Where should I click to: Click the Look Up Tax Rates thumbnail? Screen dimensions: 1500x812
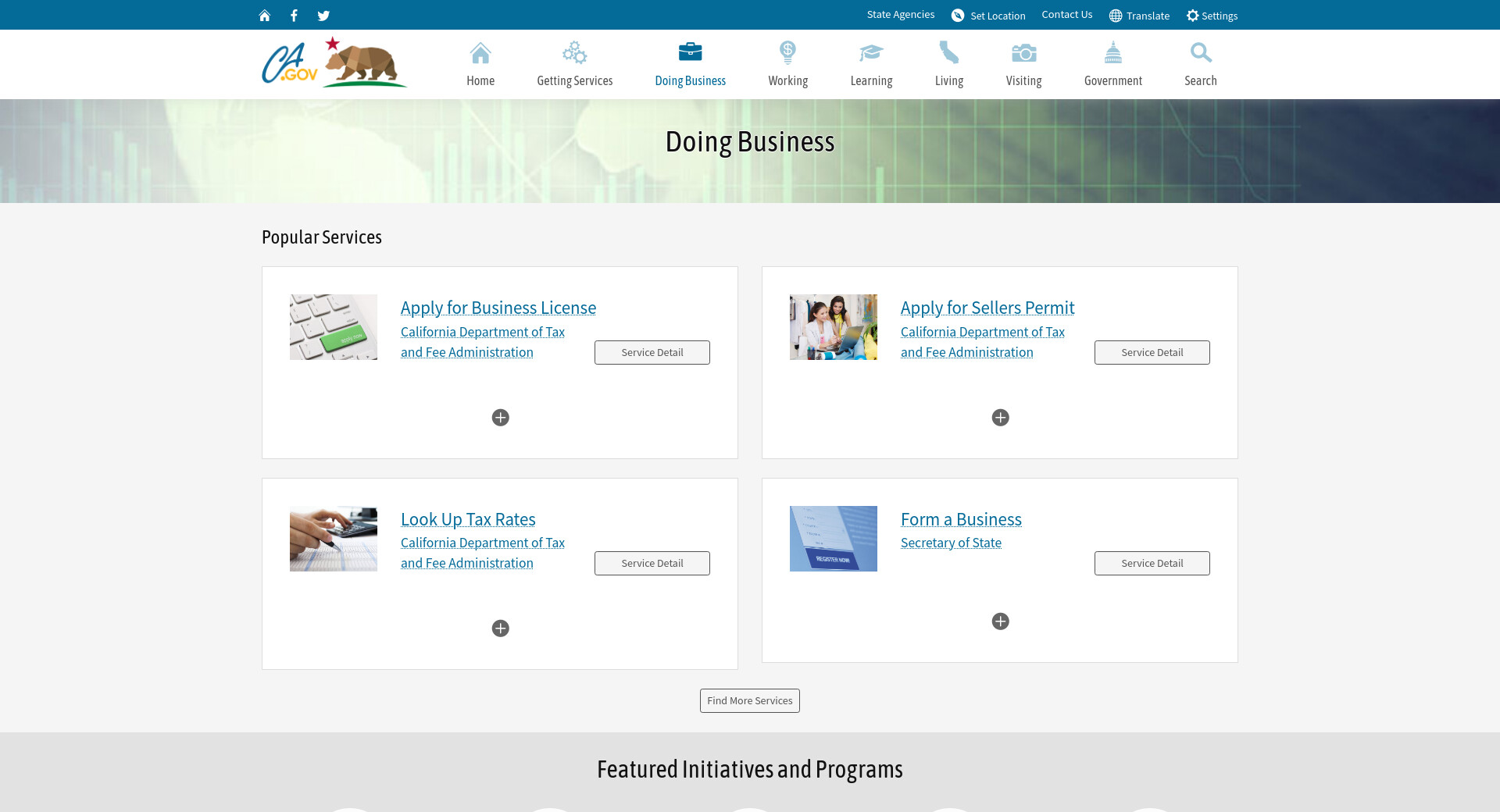pos(334,539)
